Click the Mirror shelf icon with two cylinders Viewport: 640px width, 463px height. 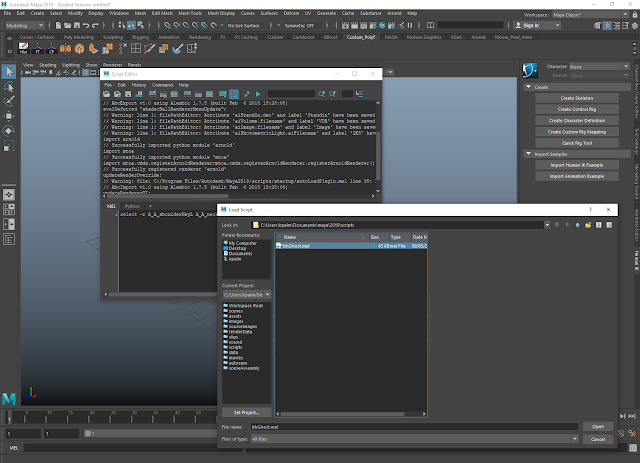(65, 49)
